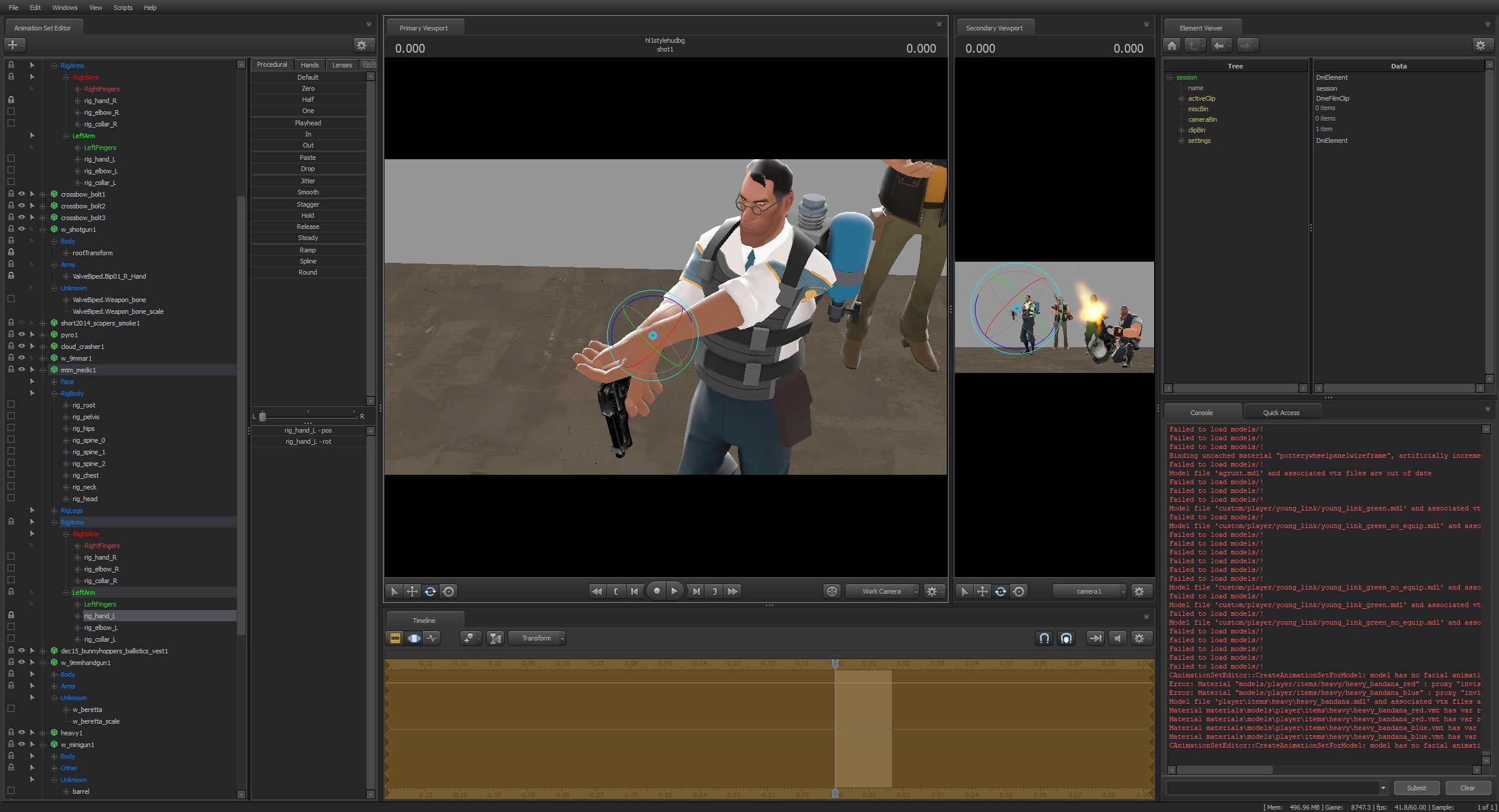Image resolution: width=1499 pixels, height=812 pixels.
Task: Navigate back in Element Viewer
Action: point(1220,45)
